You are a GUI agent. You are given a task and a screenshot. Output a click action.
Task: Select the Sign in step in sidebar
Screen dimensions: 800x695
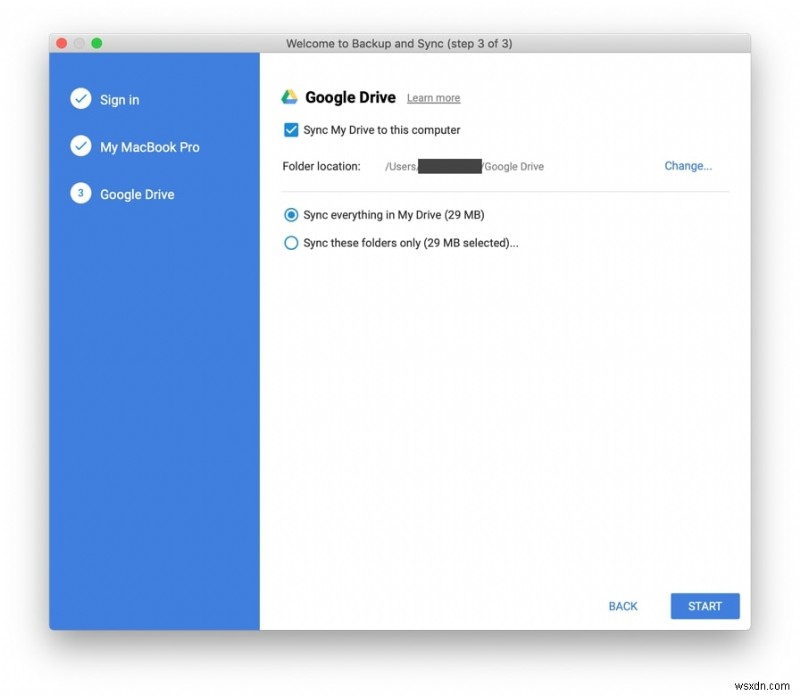click(x=119, y=99)
